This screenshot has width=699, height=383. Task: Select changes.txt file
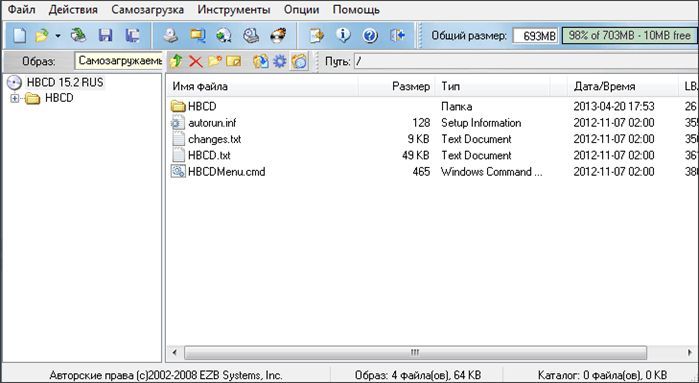tap(214, 139)
